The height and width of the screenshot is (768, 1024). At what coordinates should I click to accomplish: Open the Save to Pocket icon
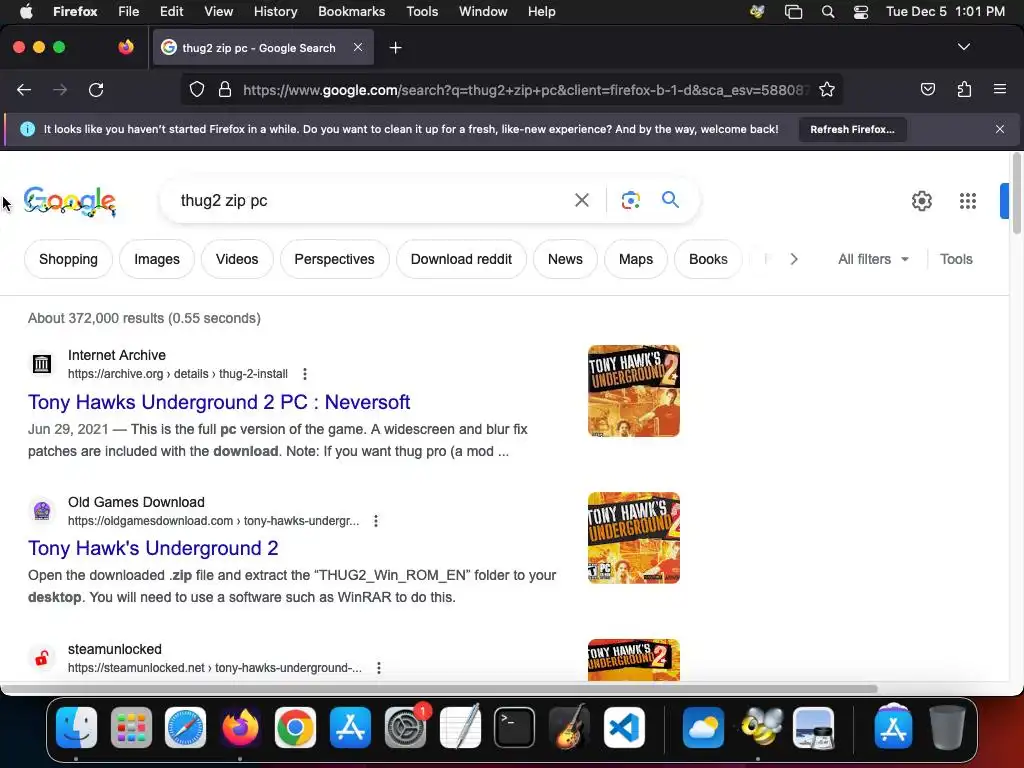click(927, 89)
